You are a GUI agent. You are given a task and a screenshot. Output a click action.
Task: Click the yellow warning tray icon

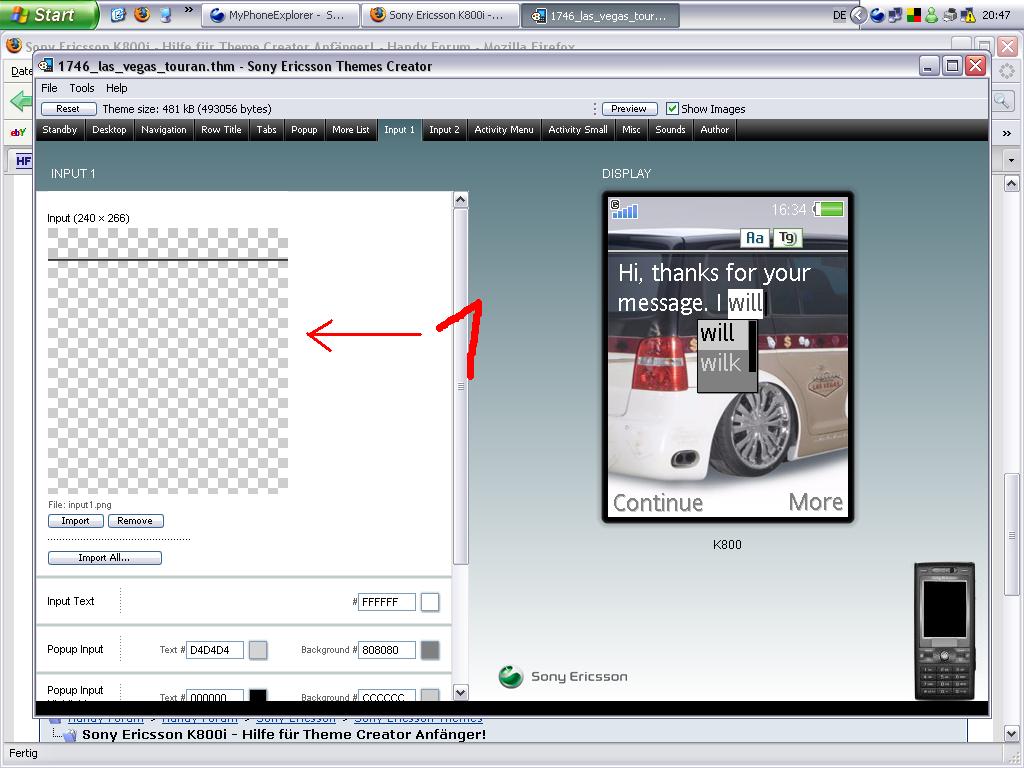click(968, 15)
